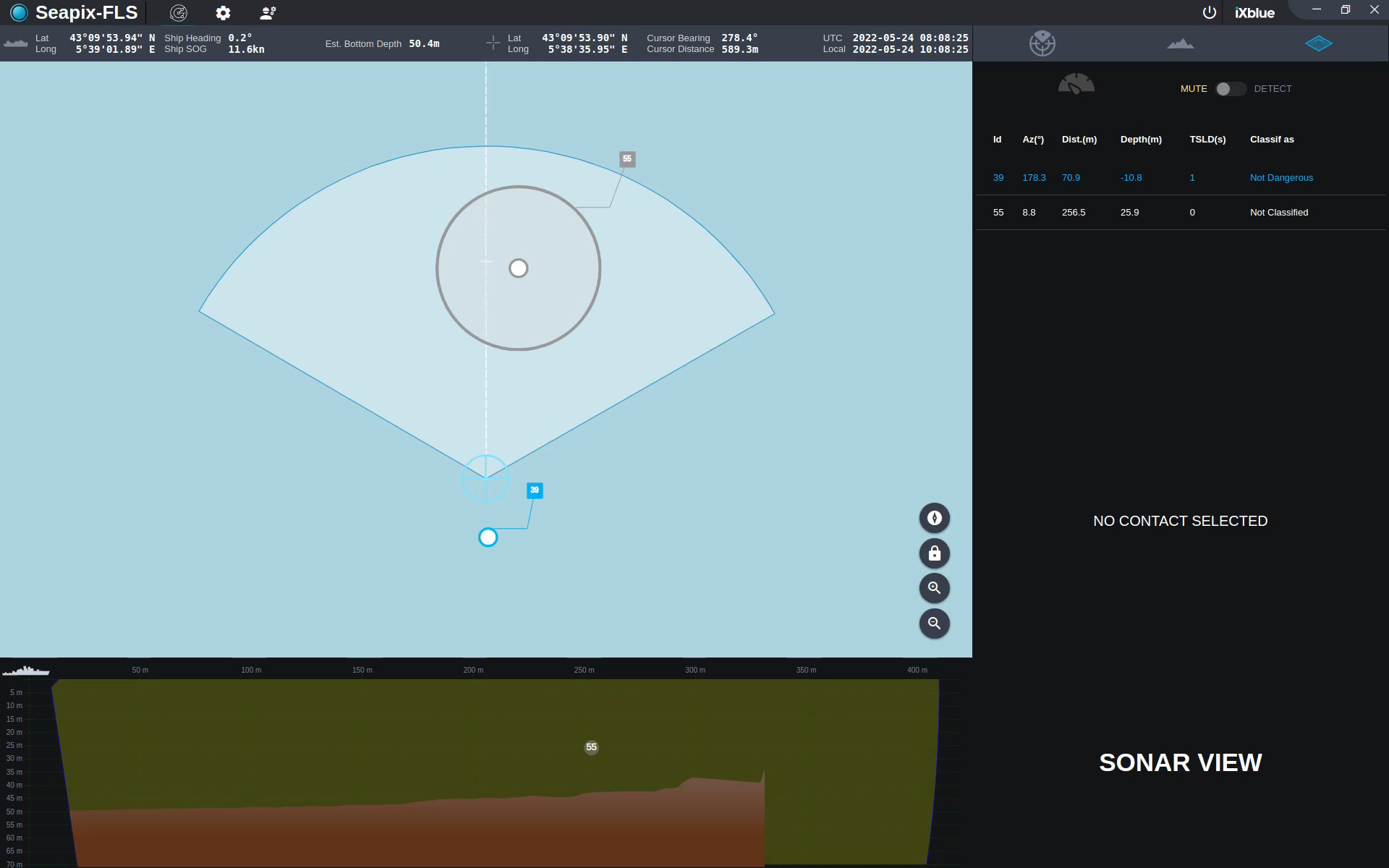Switch to the sonar target panel tab
This screenshot has height=868, width=1389.
[1042, 43]
